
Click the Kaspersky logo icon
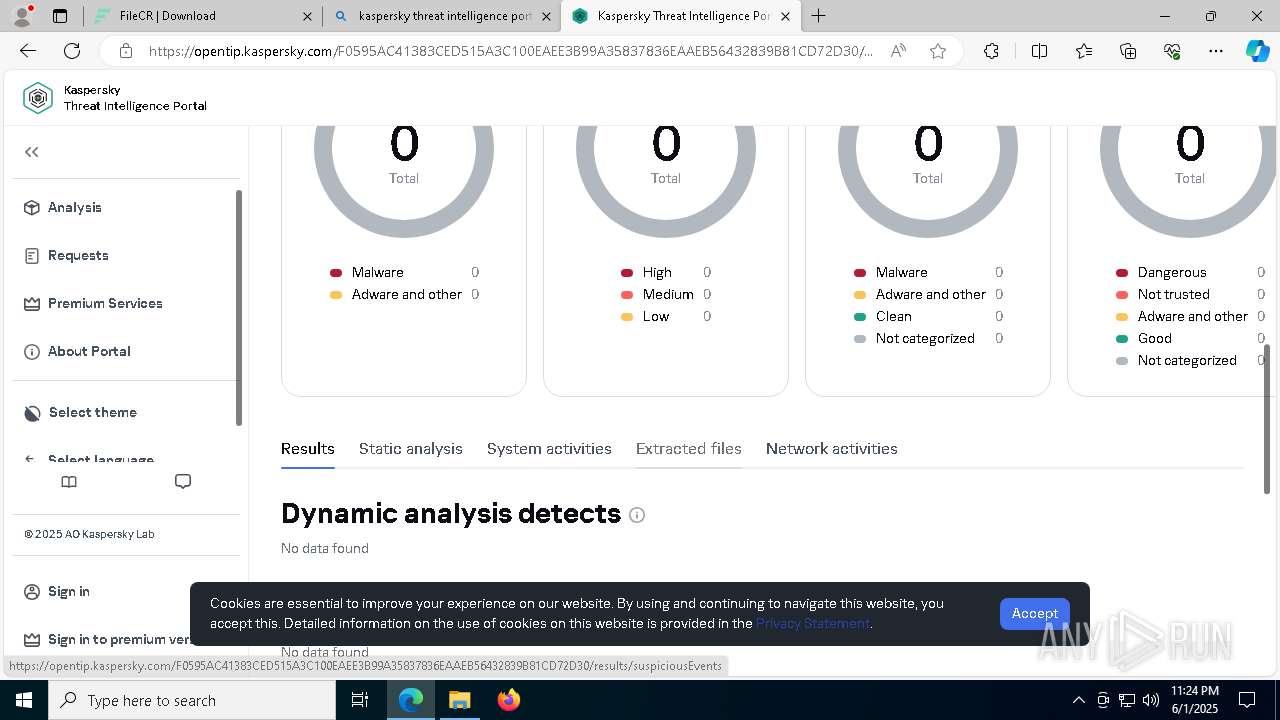pyautogui.click(x=38, y=98)
